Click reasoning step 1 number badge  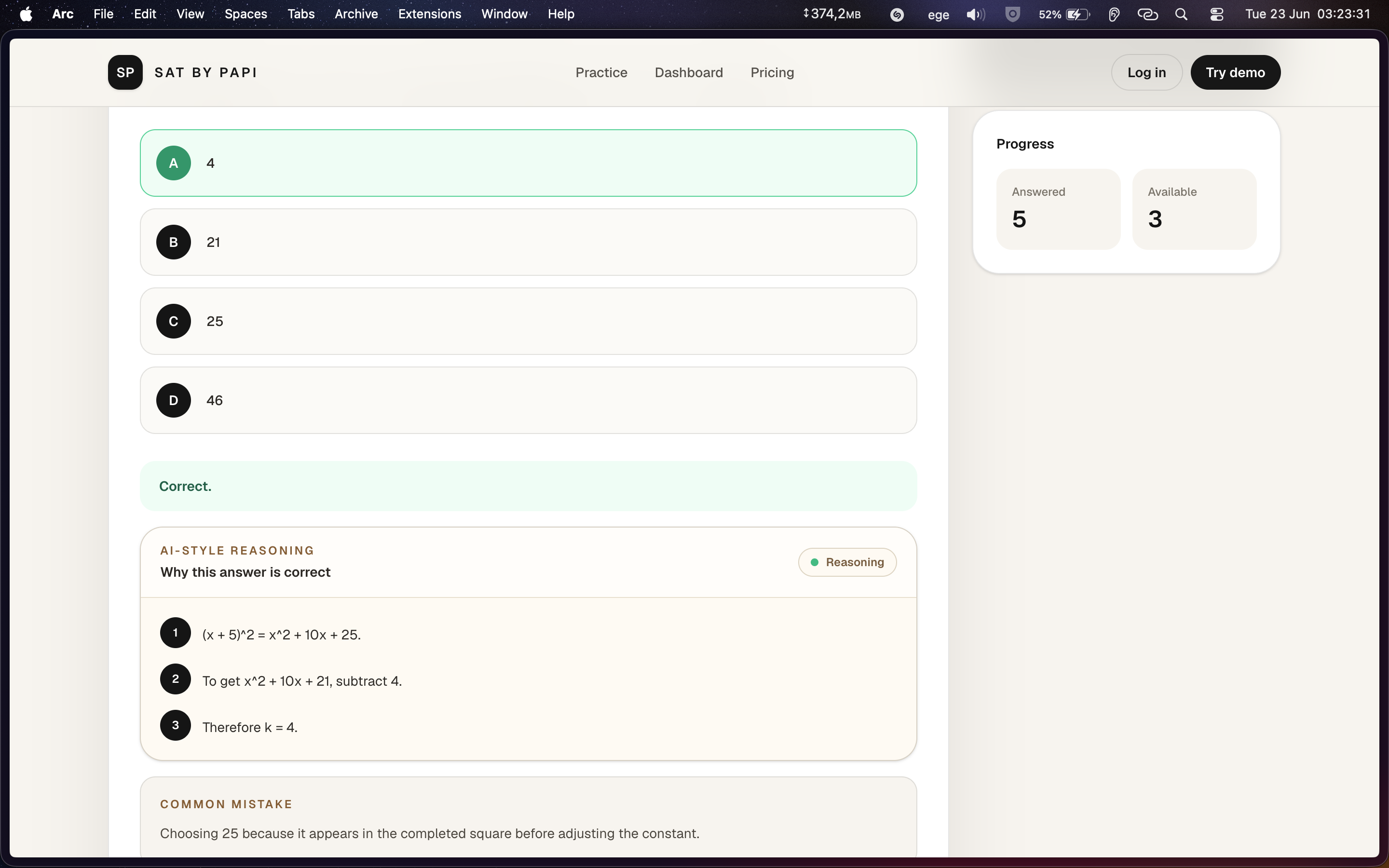pyautogui.click(x=175, y=633)
